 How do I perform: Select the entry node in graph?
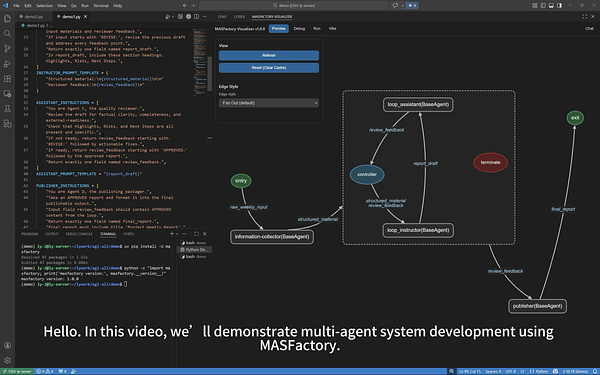coord(241,181)
